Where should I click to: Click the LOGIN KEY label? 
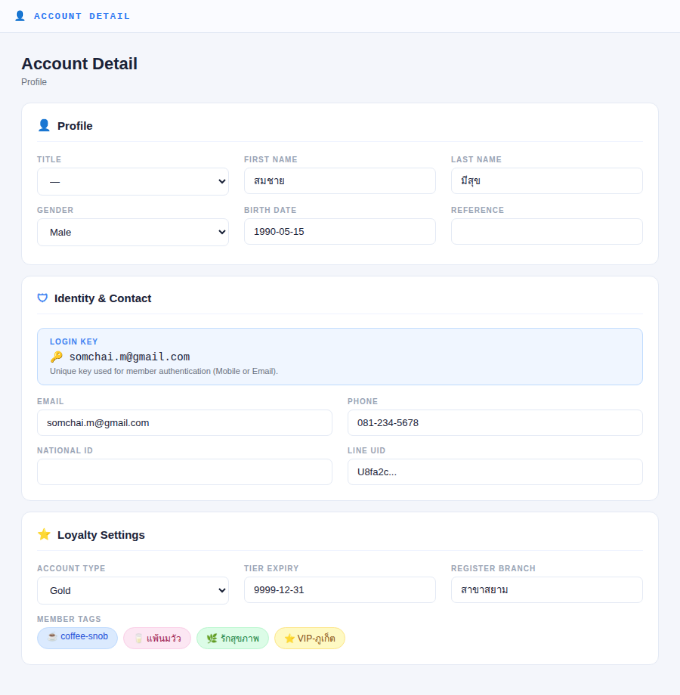click(74, 342)
